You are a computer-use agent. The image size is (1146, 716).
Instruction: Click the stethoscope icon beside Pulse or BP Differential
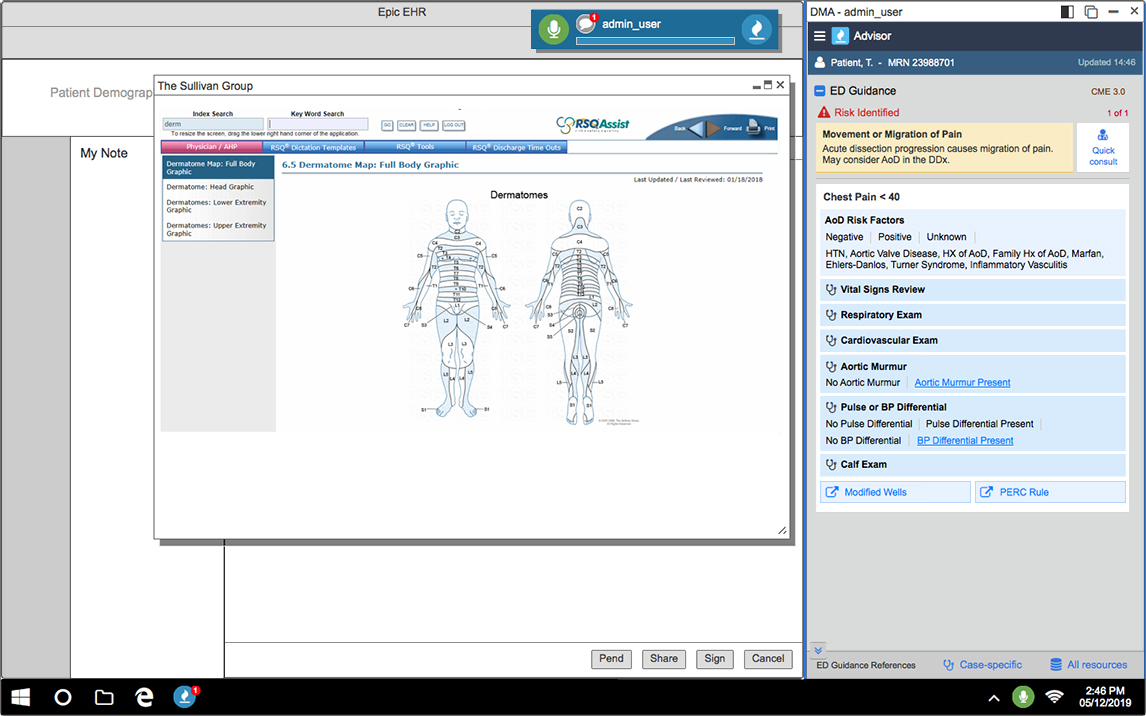[831, 407]
